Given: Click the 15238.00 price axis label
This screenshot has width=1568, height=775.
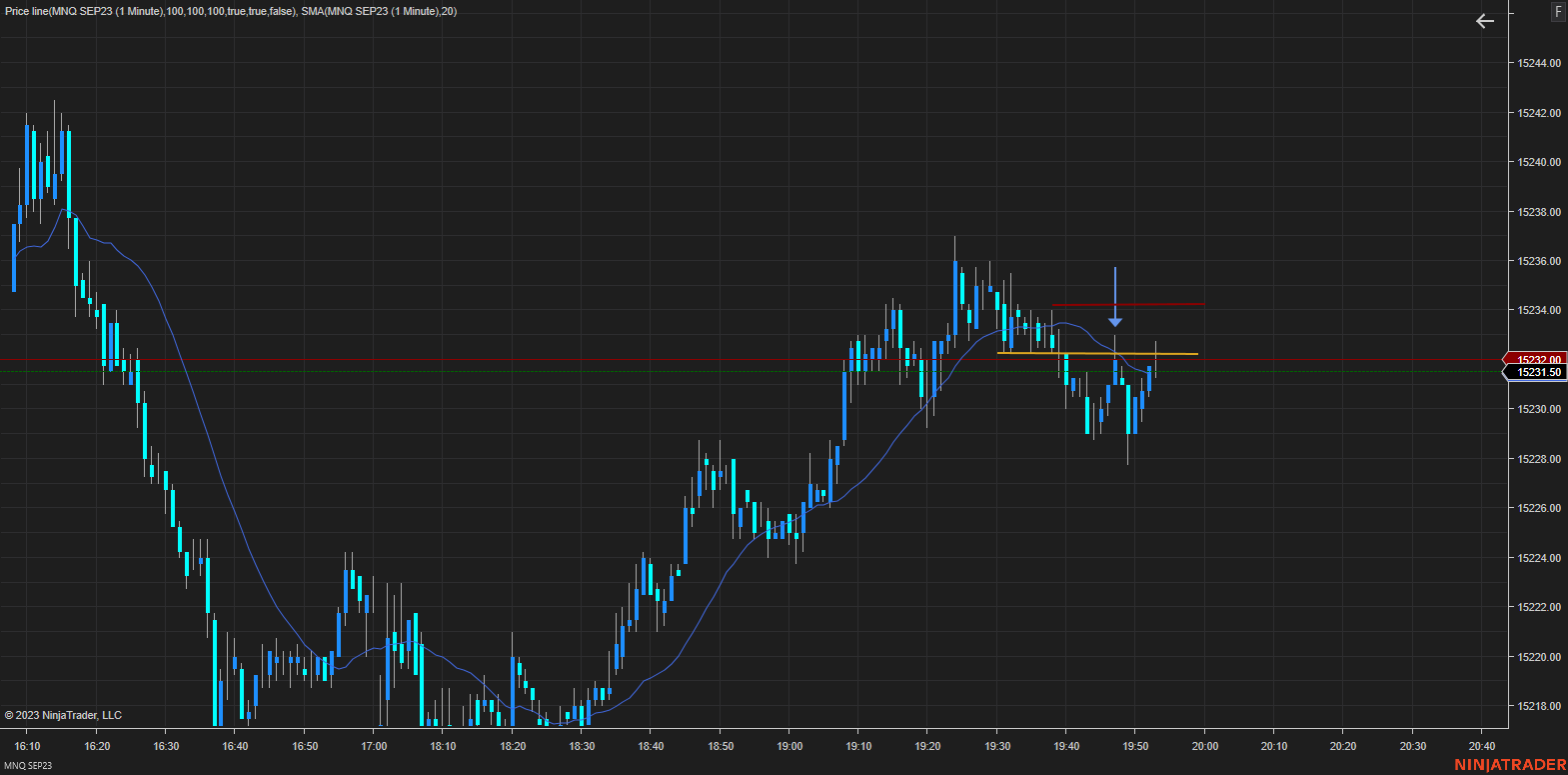Looking at the screenshot, I should tap(1539, 212).
